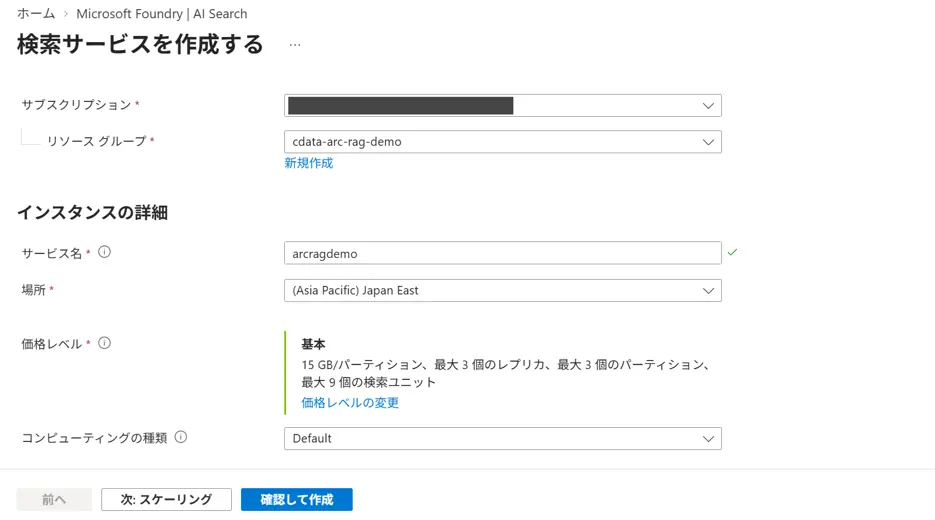Click the 価格レベル field label
This screenshot has width=935, height=520.
pos(51,344)
